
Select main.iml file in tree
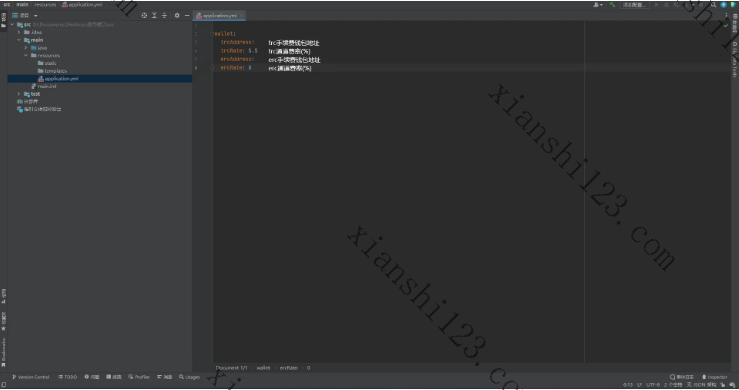click(43, 86)
